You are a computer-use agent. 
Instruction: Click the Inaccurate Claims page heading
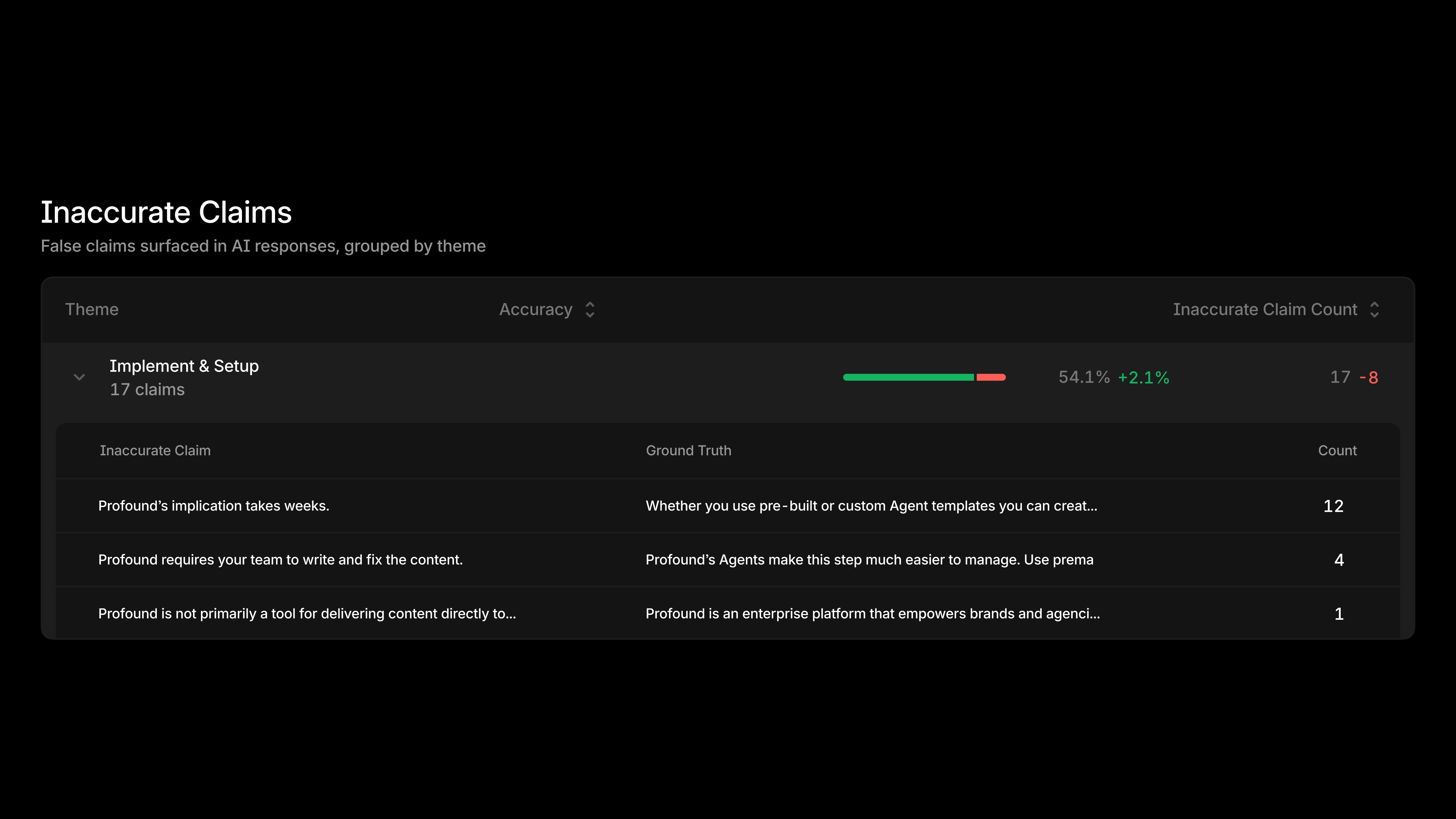click(x=166, y=213)
